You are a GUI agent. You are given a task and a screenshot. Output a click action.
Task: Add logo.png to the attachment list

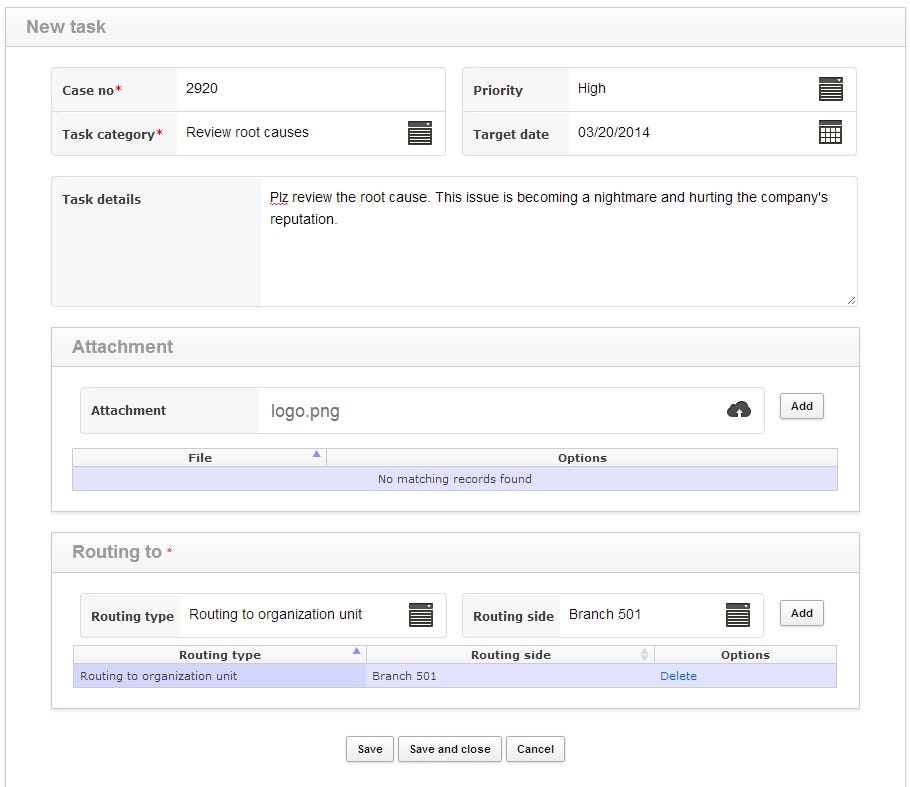tap(801, 406)
